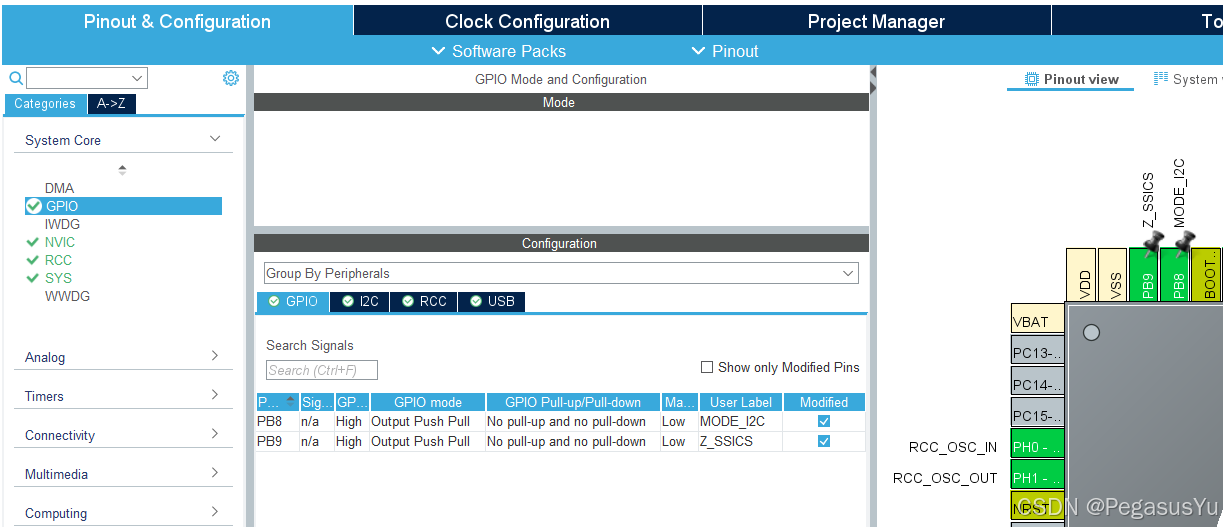The image size is (1223, 527).
Task: Expand the Multimedia category
Action: point(214,473)
